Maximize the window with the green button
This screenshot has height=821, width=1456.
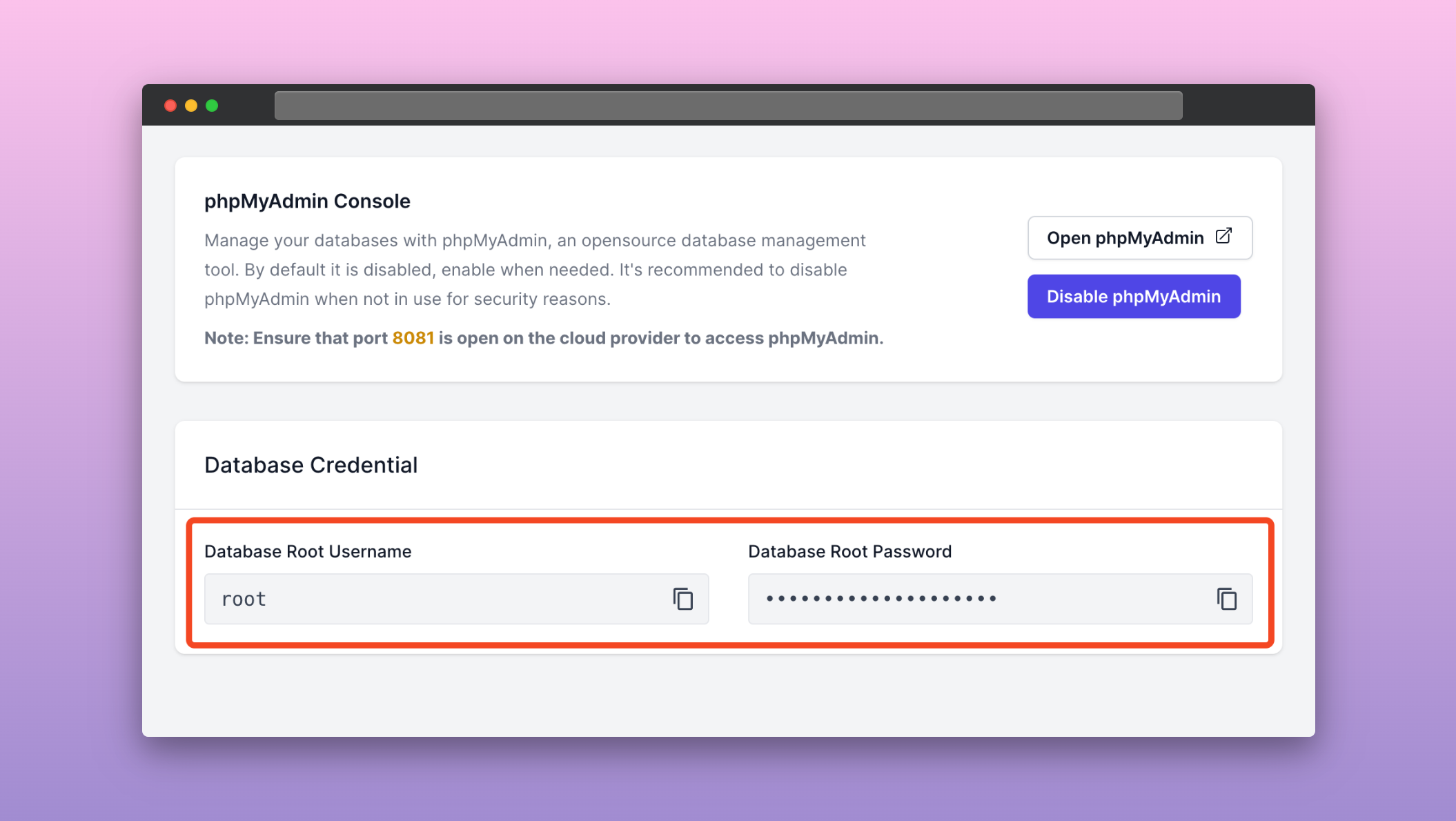pos(212,106)
